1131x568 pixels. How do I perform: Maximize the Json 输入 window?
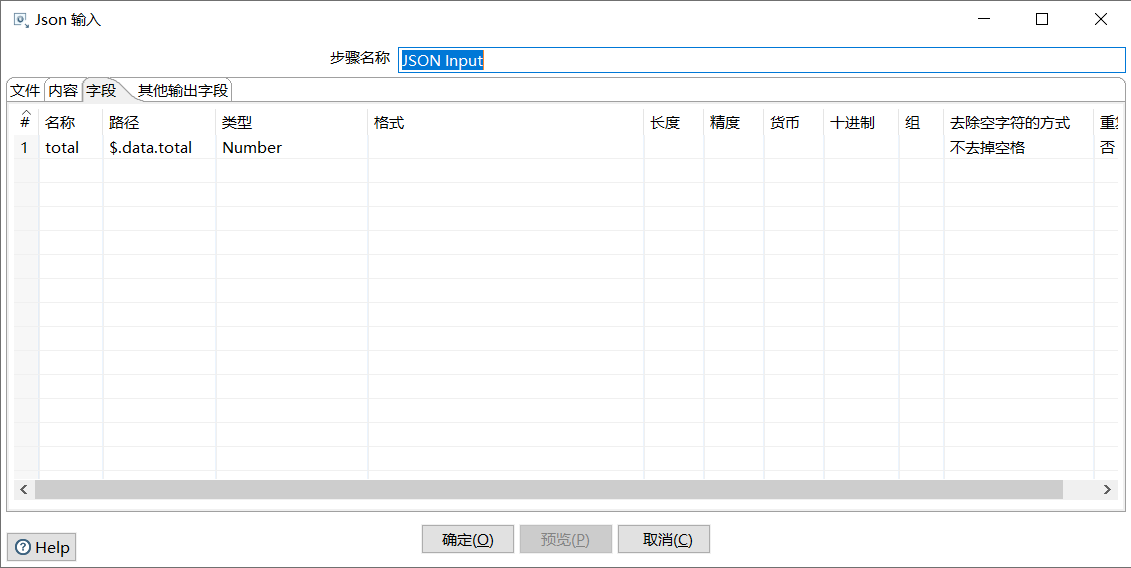coord(1042,19)
